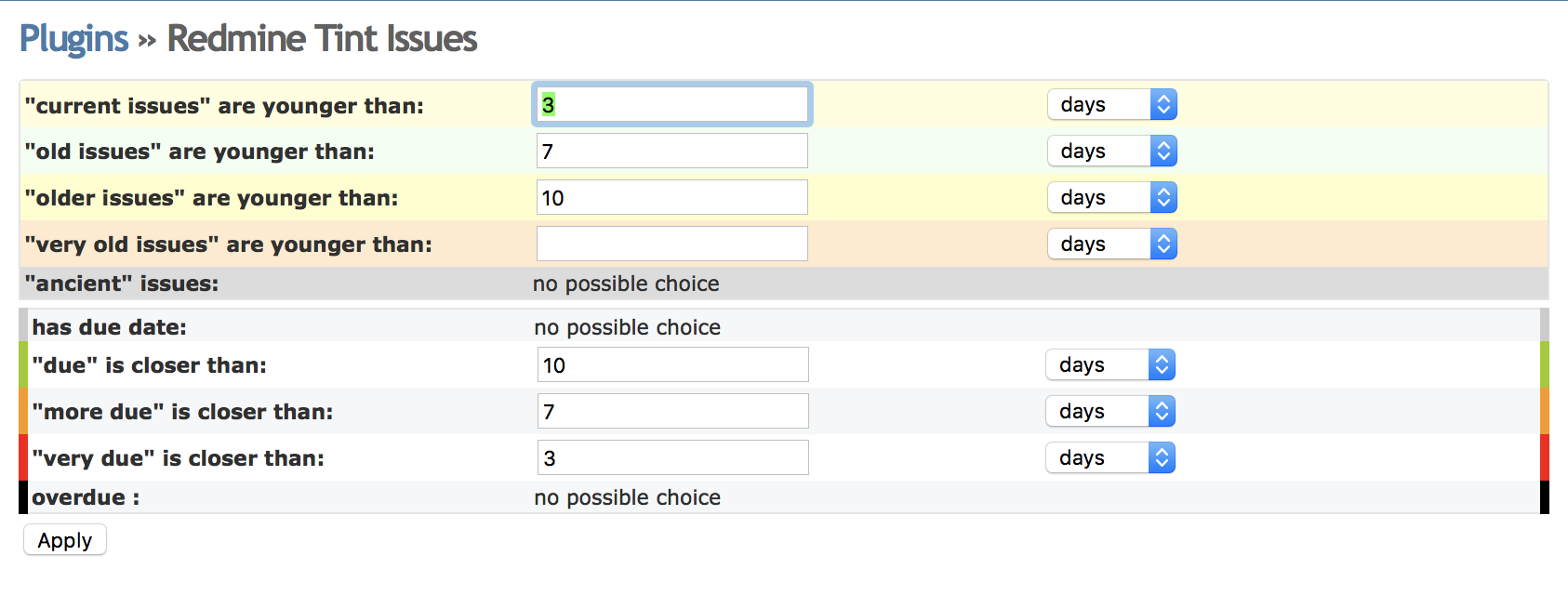This screenshot has height=595, width=1568.
Task: Open days dropdown for "very due"
Action: (1110, 457)
